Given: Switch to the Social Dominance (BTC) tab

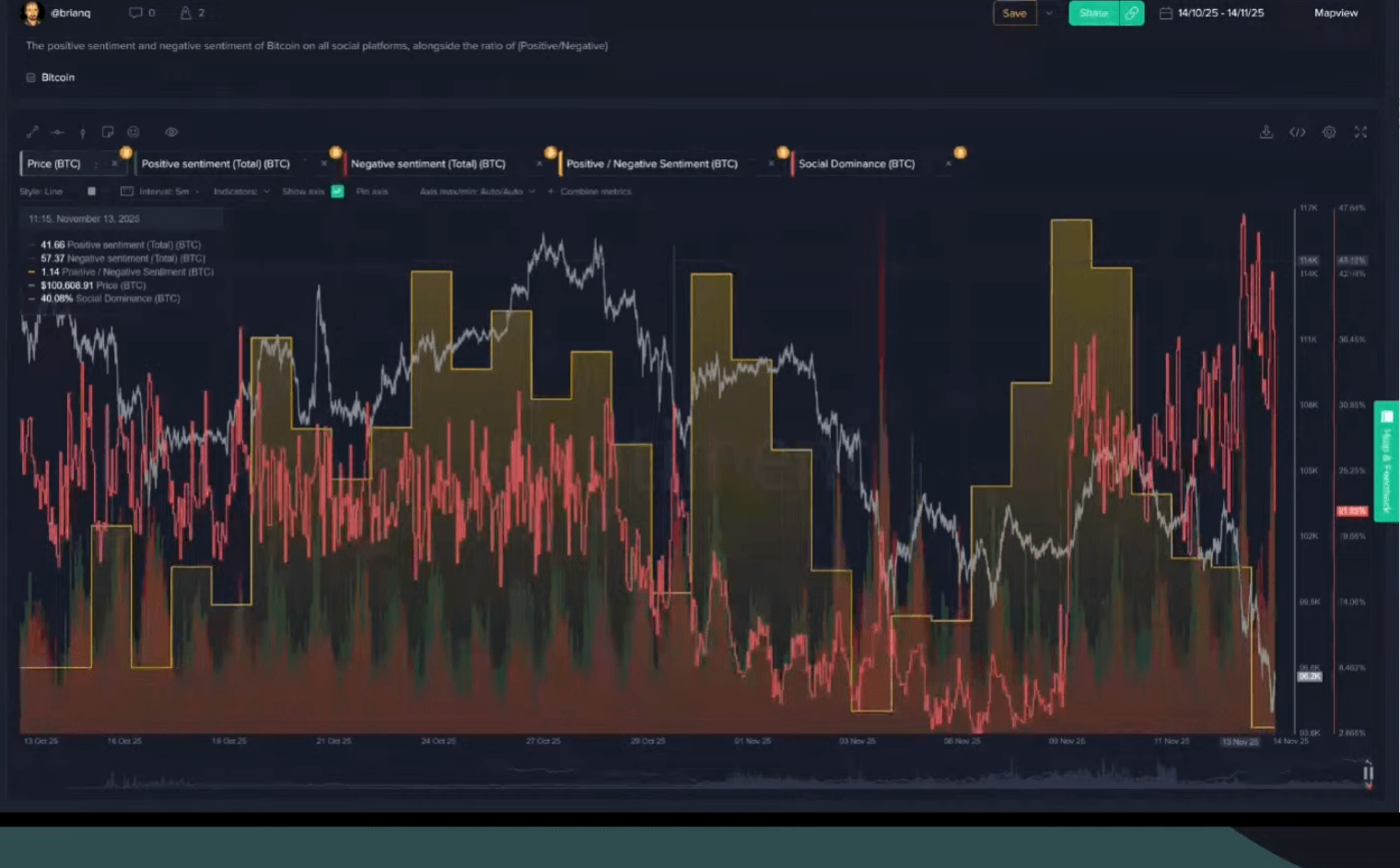Looking at the screenshot, I should [857, 163].
